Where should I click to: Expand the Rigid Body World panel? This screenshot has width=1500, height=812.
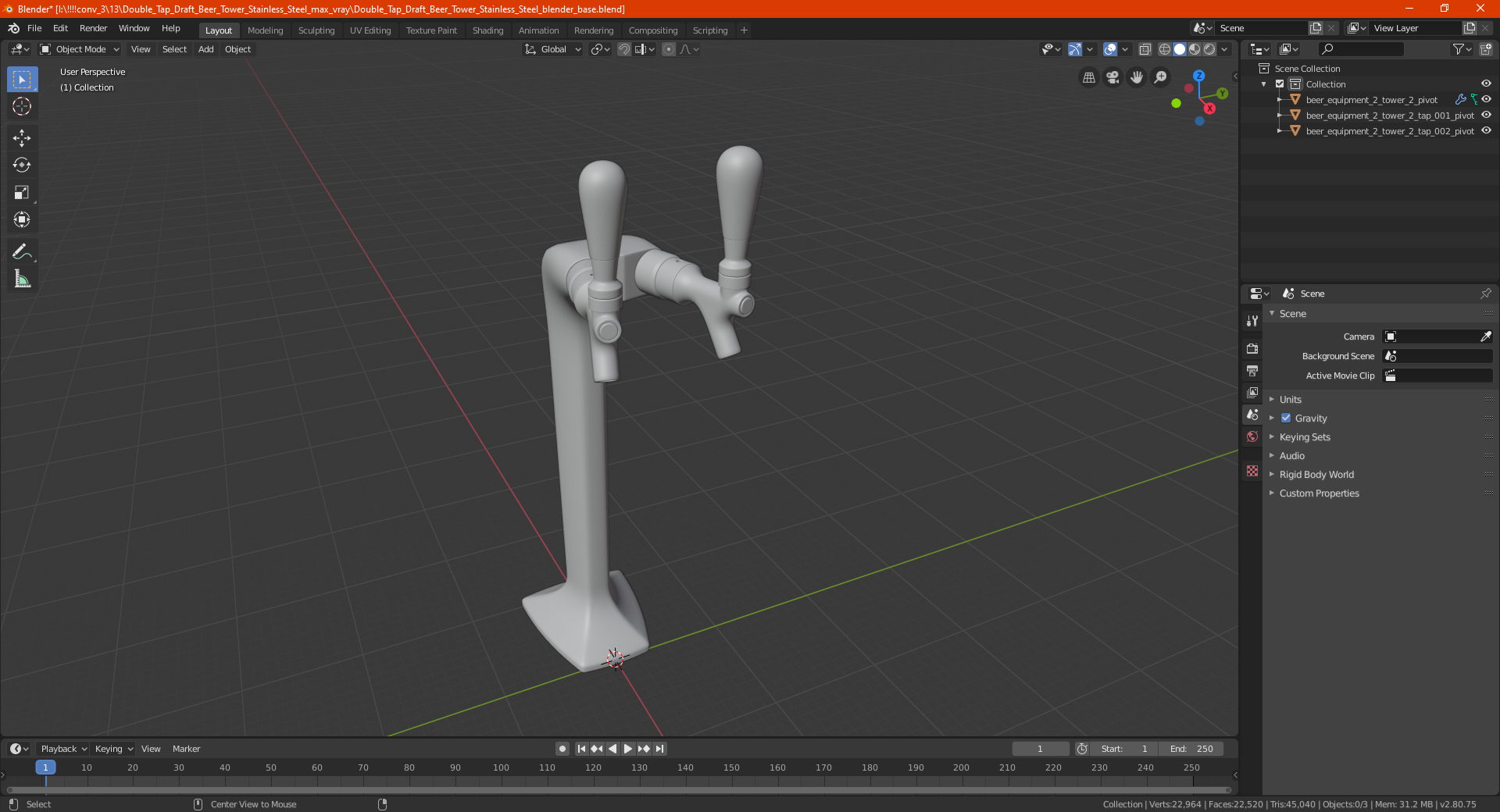point(1316,474)
